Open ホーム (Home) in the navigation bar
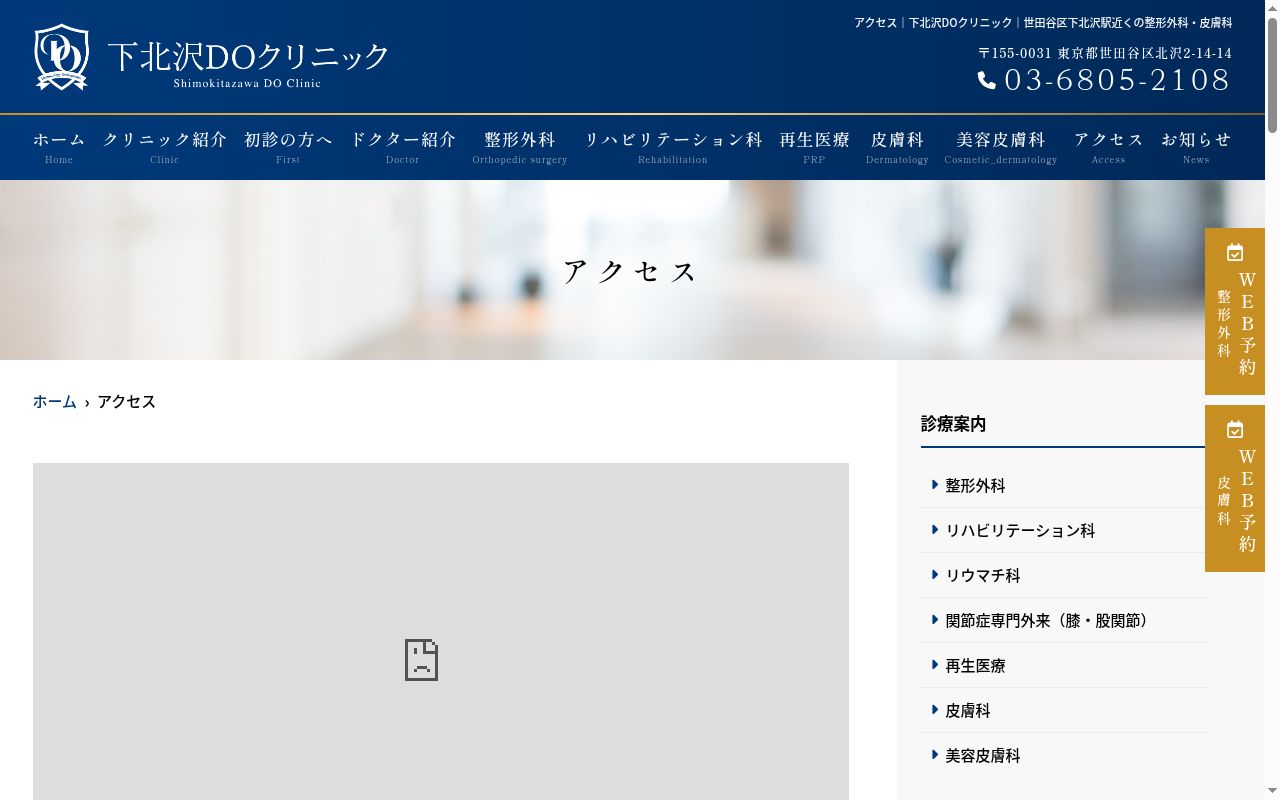 (x=59, y=147)
